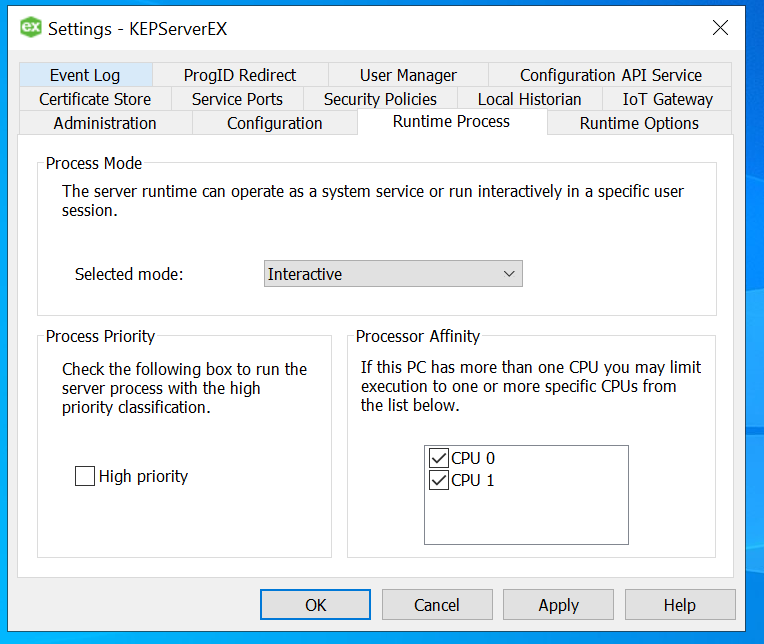This screenshot has width=764, height=644.
Task: Click the KEPServerEX app icon in title bar
Action: [x=31, y=28]
